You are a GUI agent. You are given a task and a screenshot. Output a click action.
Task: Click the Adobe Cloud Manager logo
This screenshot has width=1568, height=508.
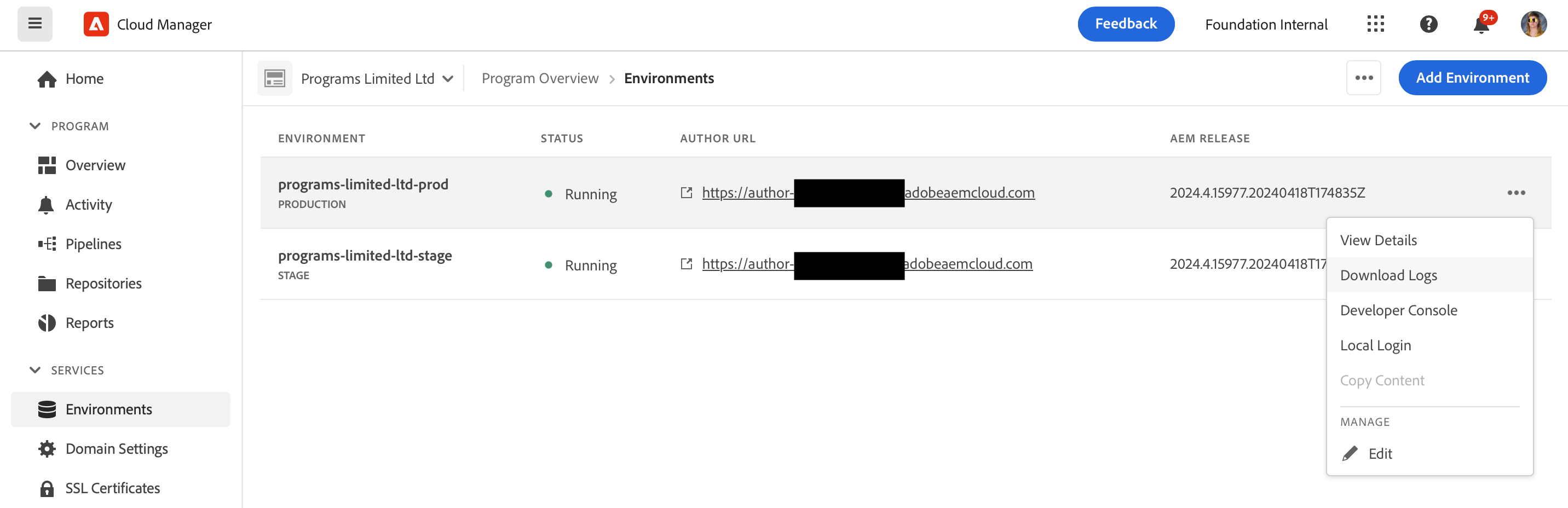[96, 24]
